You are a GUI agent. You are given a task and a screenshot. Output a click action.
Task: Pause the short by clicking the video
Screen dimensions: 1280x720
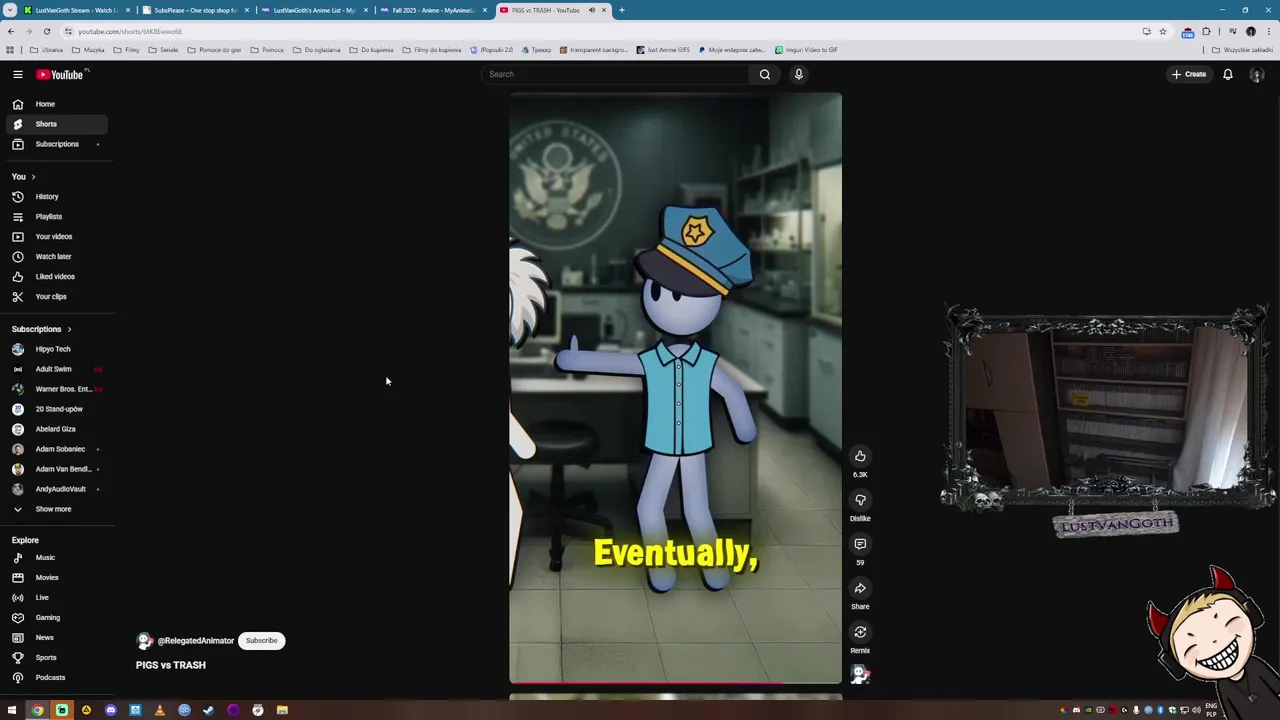point(675,388)
